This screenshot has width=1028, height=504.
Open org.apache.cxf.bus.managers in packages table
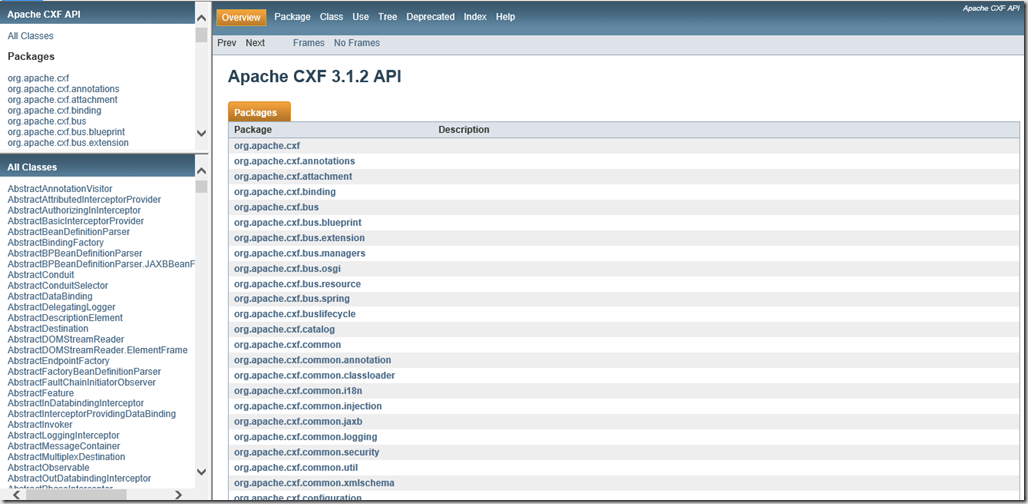coord(300,253)
